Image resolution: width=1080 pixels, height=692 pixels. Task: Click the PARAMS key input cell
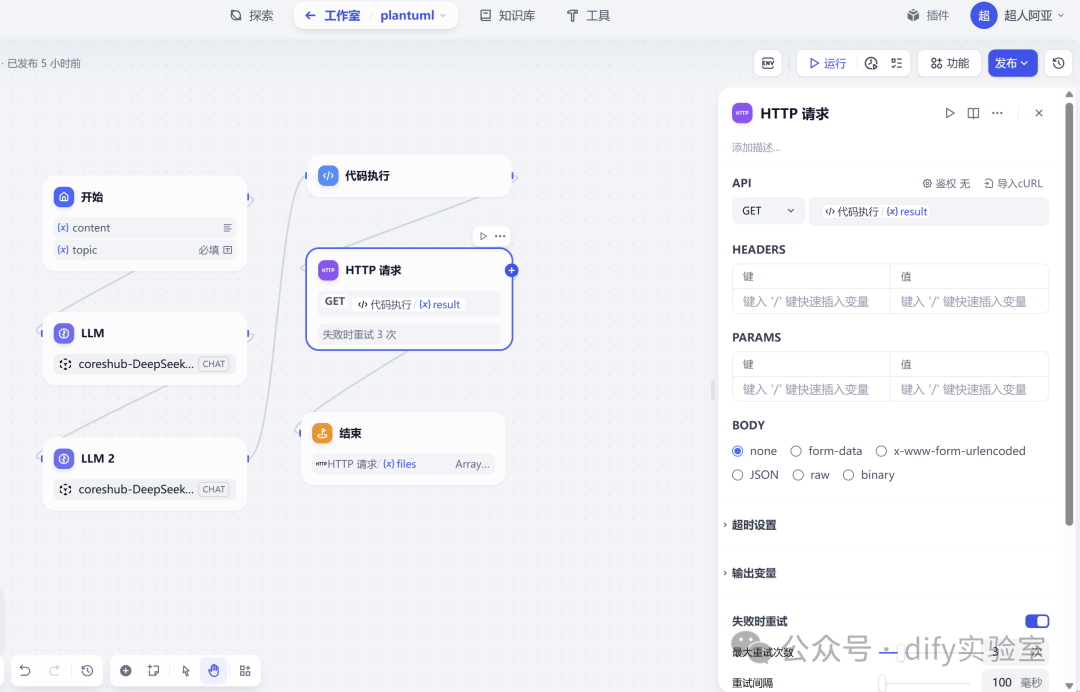[811, 389]
